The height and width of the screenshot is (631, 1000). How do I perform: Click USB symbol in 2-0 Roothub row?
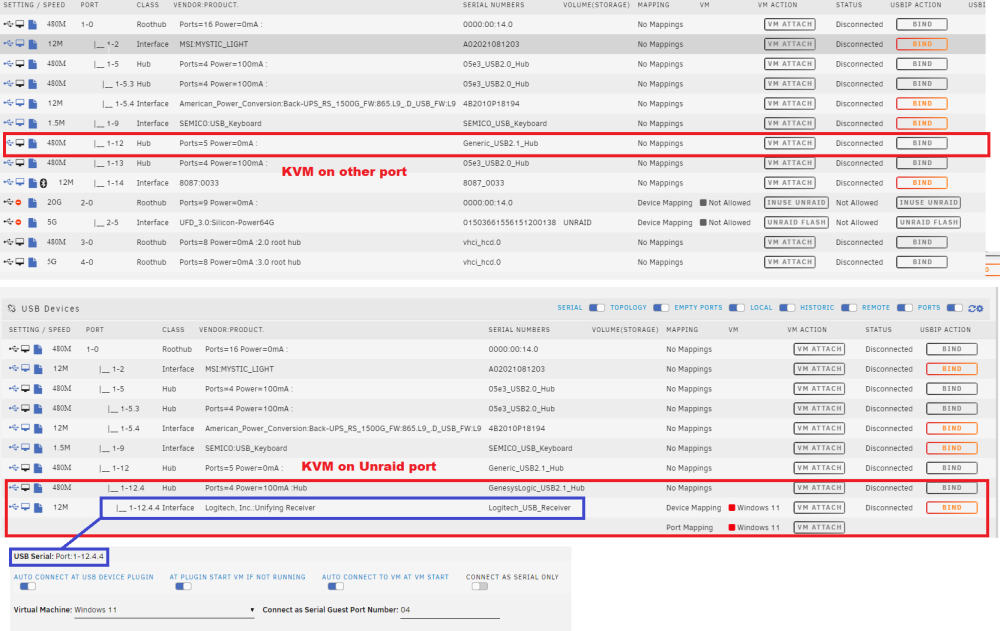pos(8,202)
